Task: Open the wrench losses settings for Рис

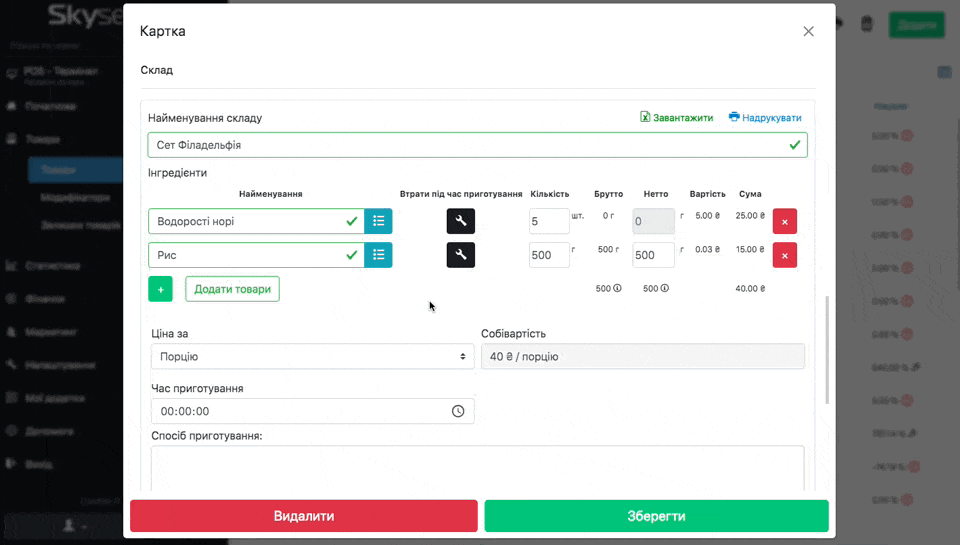Action: point(460,255)
